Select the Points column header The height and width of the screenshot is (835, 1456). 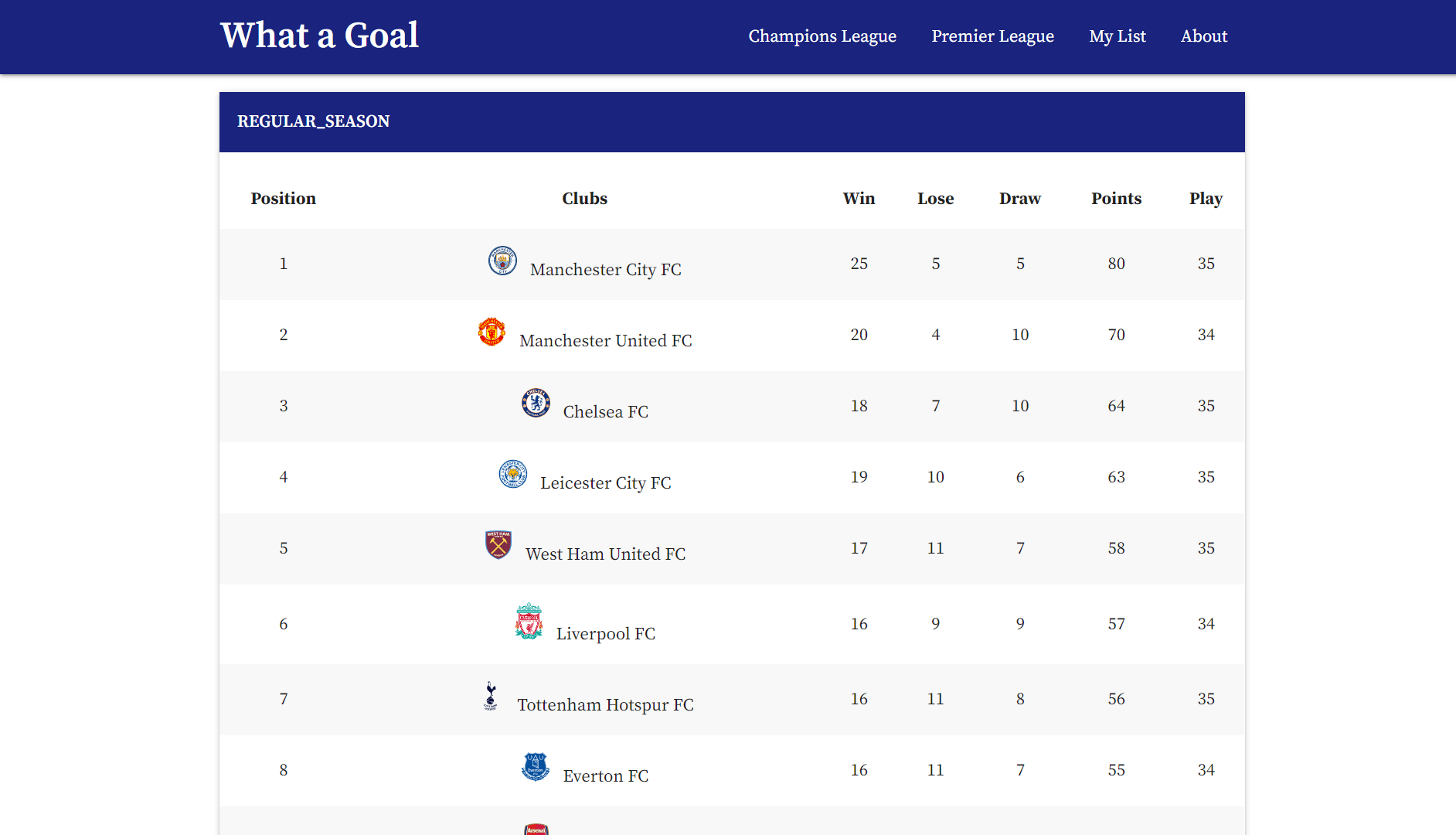[x=1116, y=199]
